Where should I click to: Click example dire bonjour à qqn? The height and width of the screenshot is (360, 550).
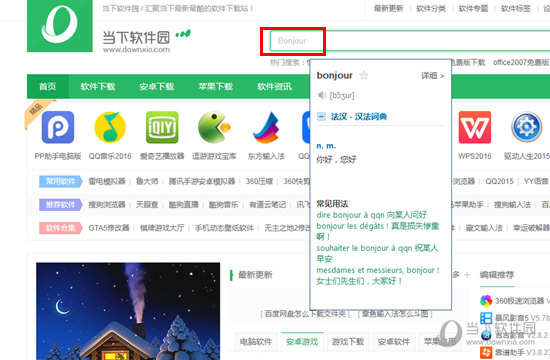tap(371, 215)
